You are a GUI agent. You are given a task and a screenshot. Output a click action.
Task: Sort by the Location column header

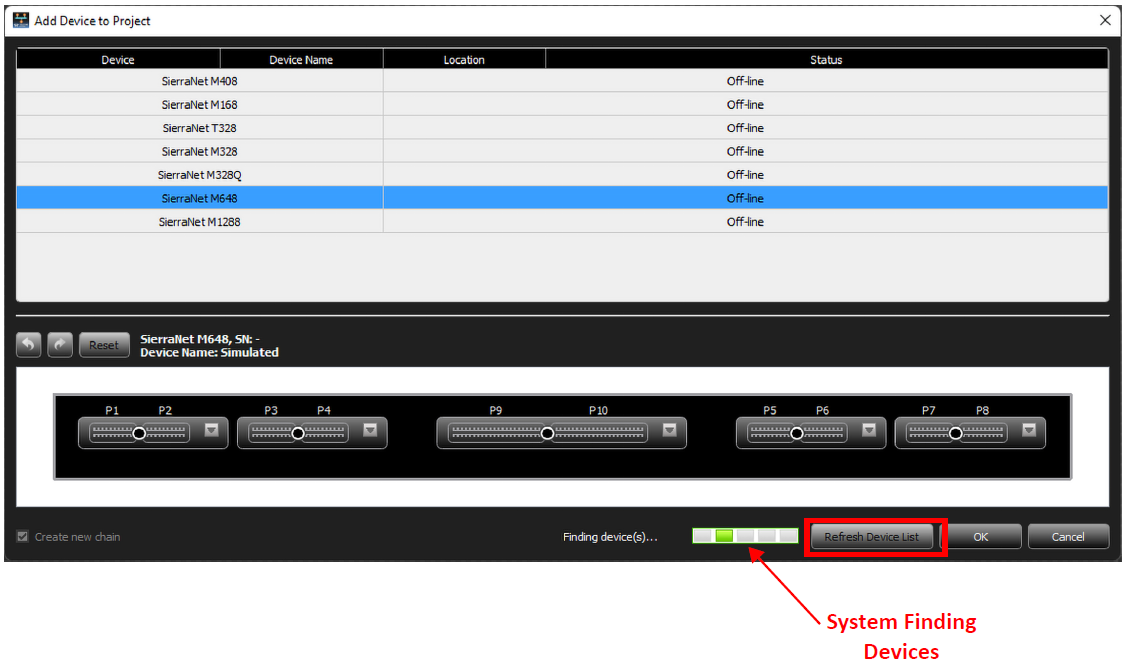[464, 60]
